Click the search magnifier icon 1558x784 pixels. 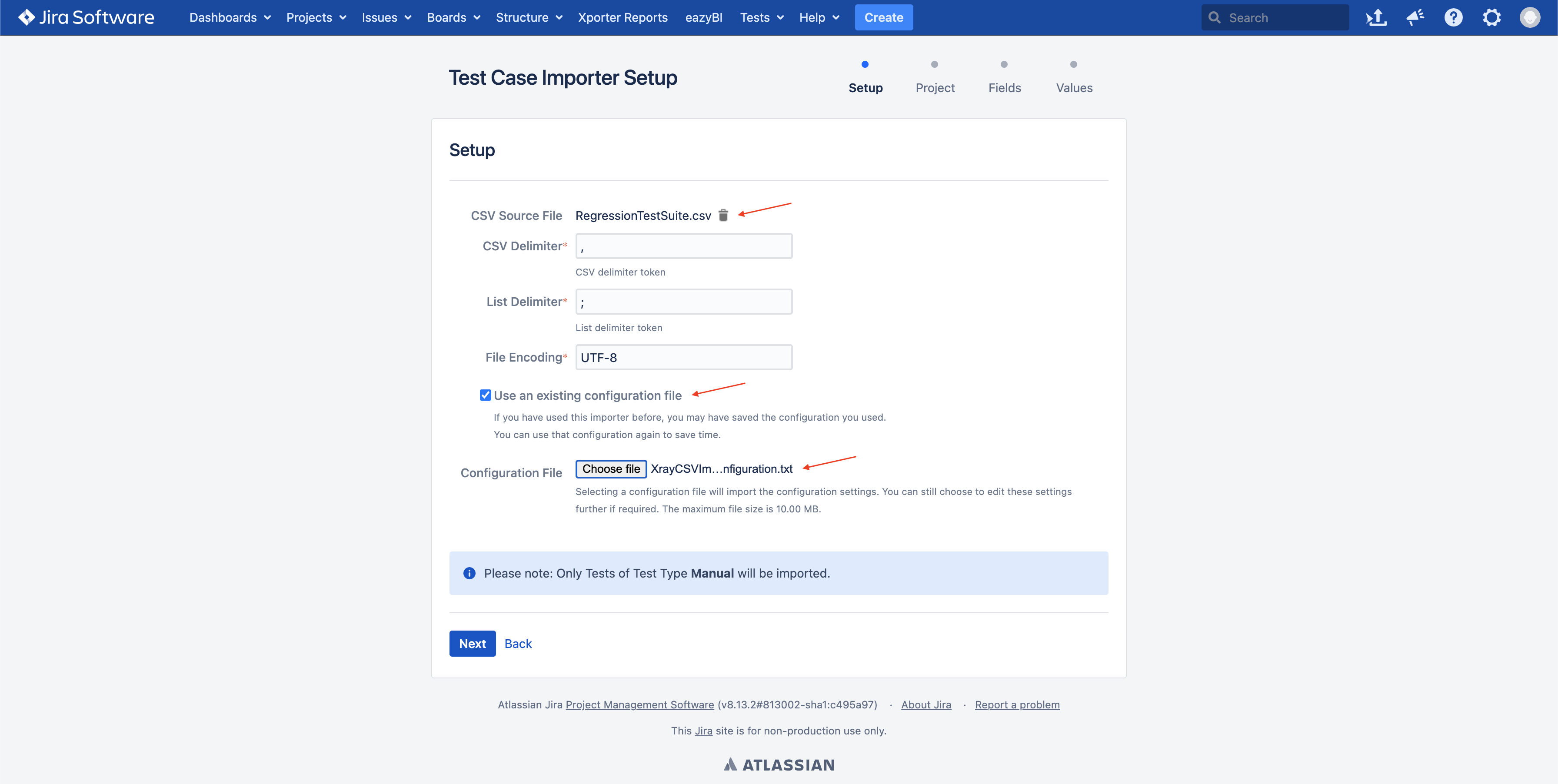click(1214, 17)
